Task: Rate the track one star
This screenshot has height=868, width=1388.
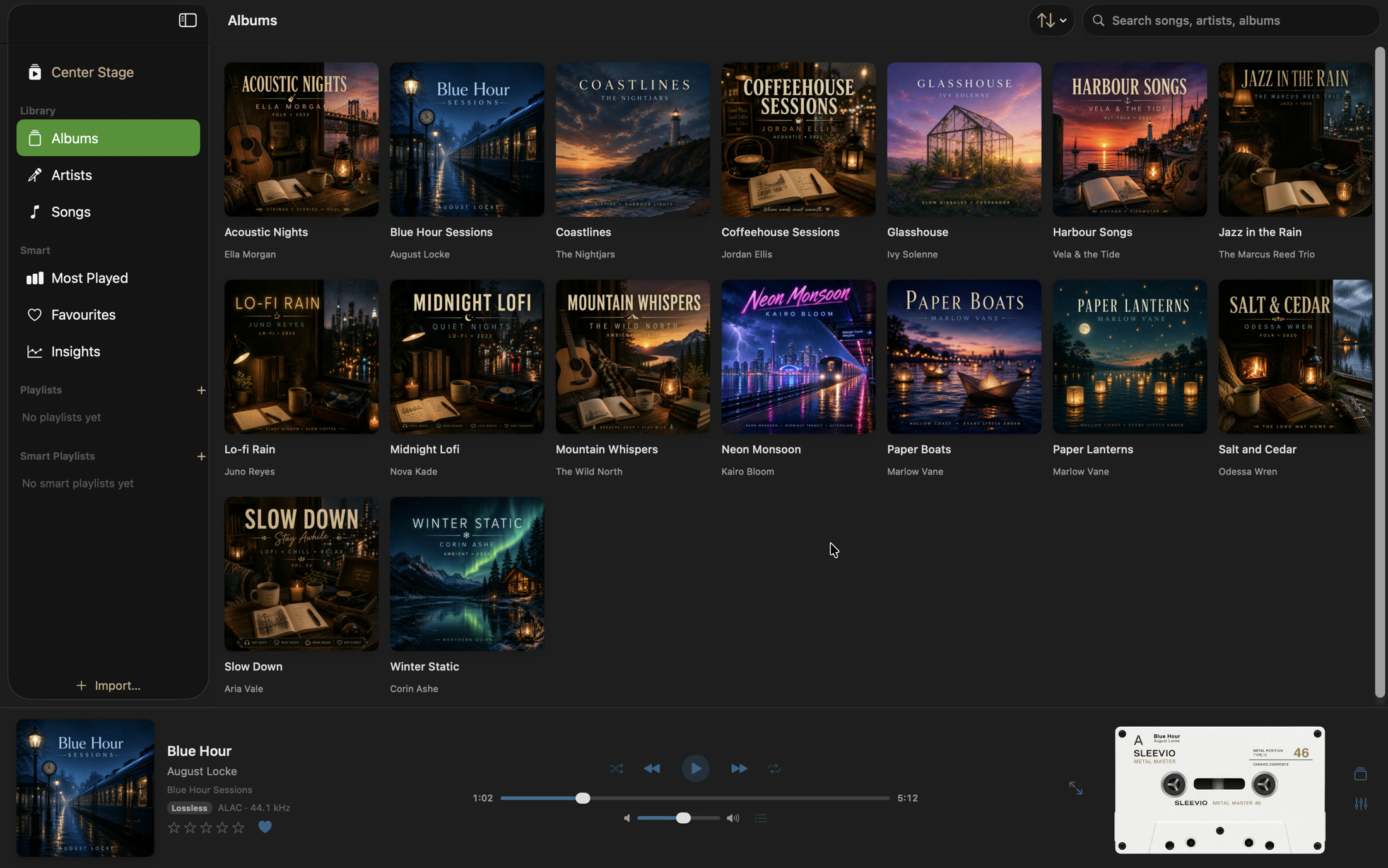Action: click(174, 827)
